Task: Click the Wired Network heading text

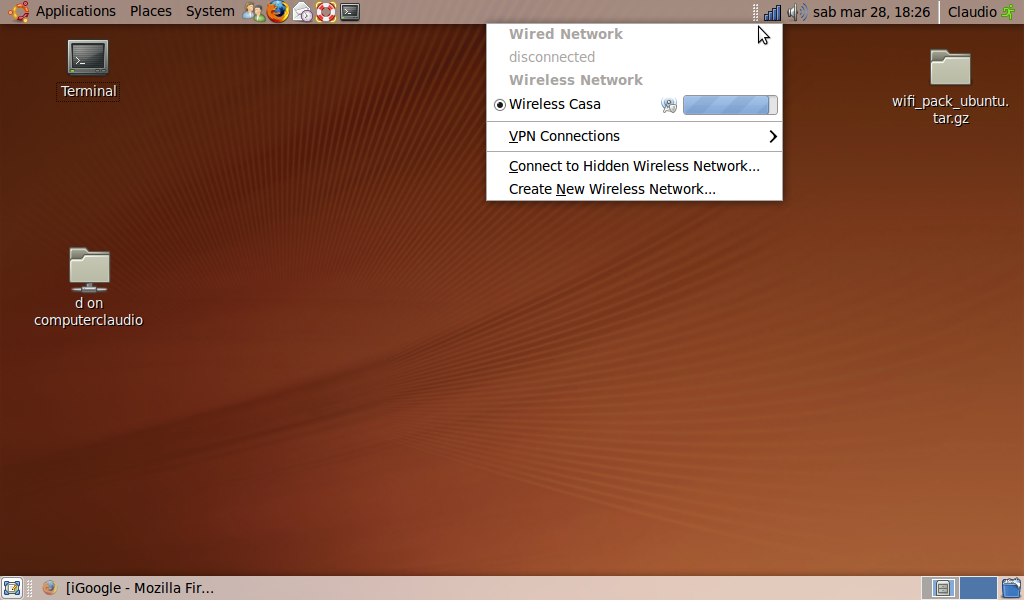Action: [x=566, y=34]
